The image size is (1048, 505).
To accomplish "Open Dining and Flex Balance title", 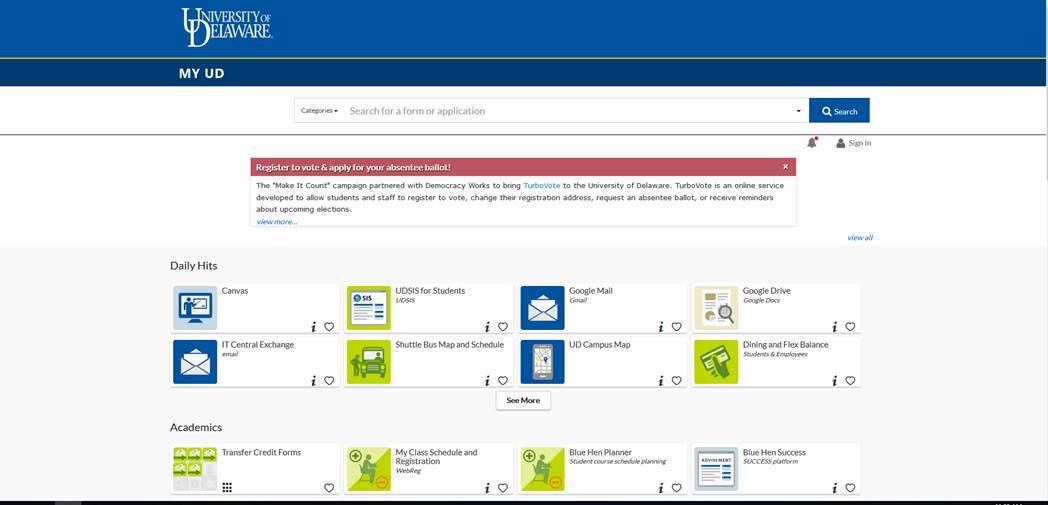I will [785, 345].
